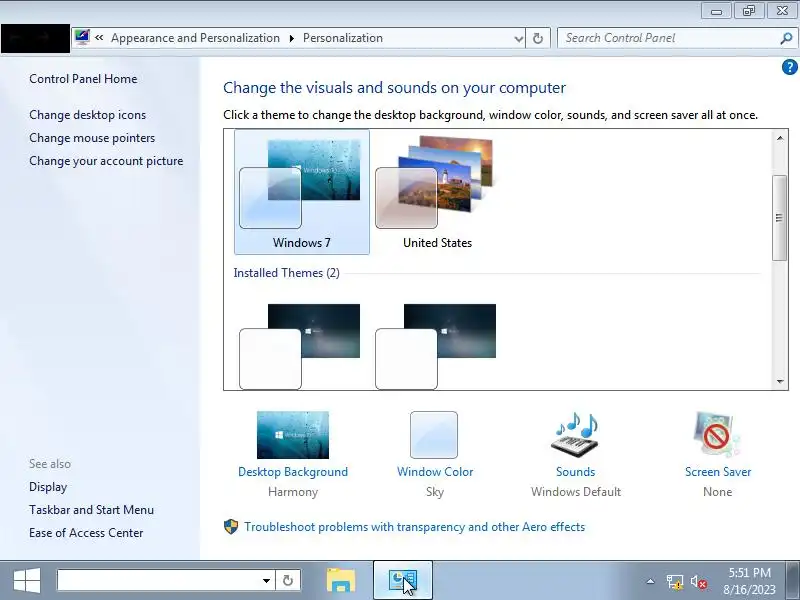Select the second installed theme thumbnail
The height and width of the screenshot is (600, 800).
click(436, 346)
